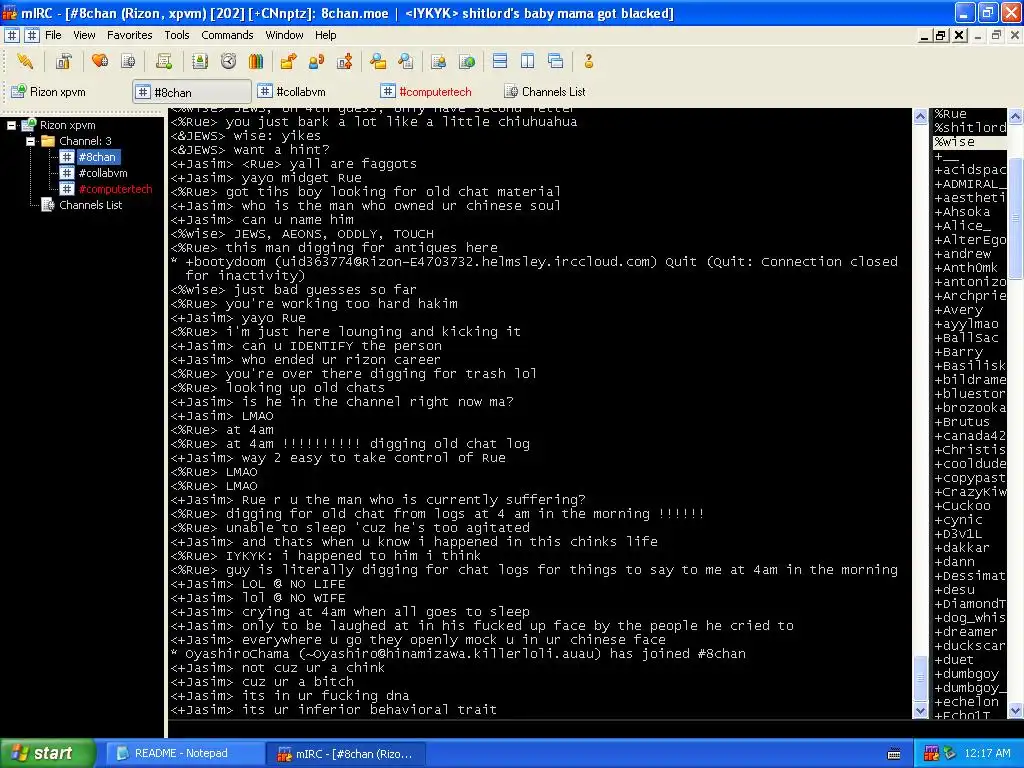This screenshot has height=768, width=1024.
Task: Open the Favorites heart toolbar icon
Action: tap(100, 61)
